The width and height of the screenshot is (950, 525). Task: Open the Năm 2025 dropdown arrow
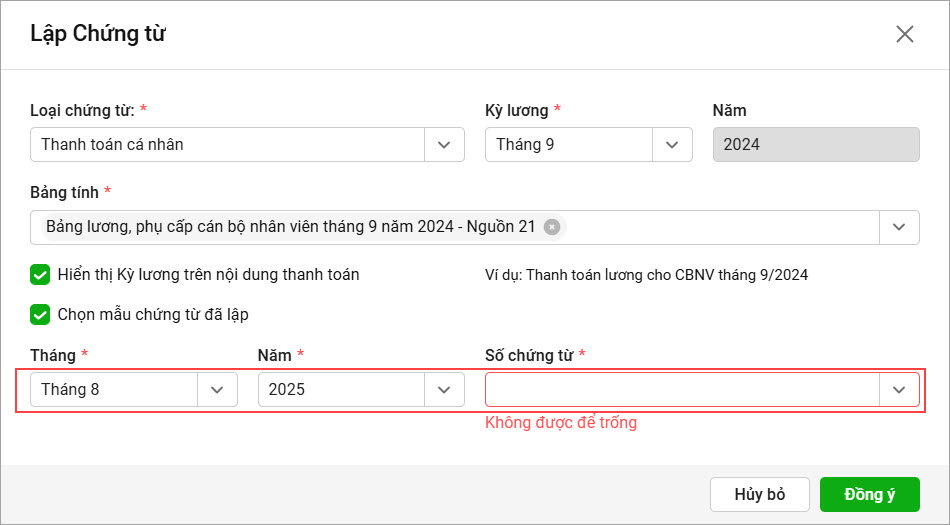pyautogui.click(x=444, y=389)
